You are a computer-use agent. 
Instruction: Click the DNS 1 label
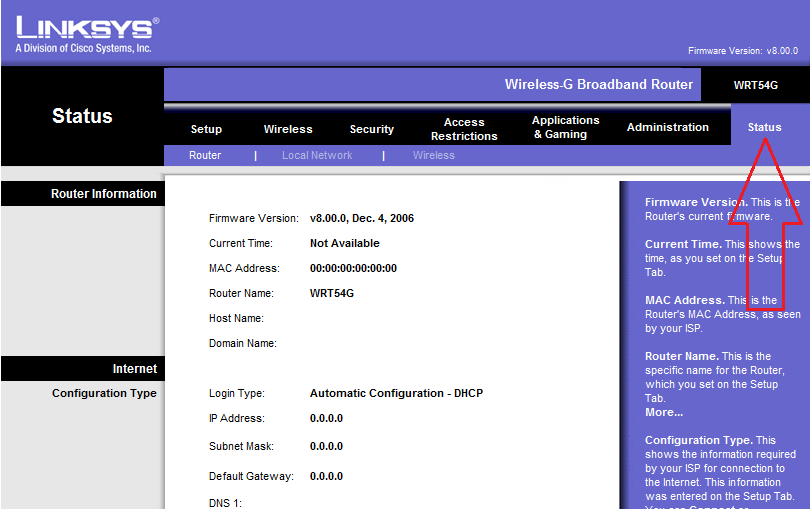[x=225, y=503]
